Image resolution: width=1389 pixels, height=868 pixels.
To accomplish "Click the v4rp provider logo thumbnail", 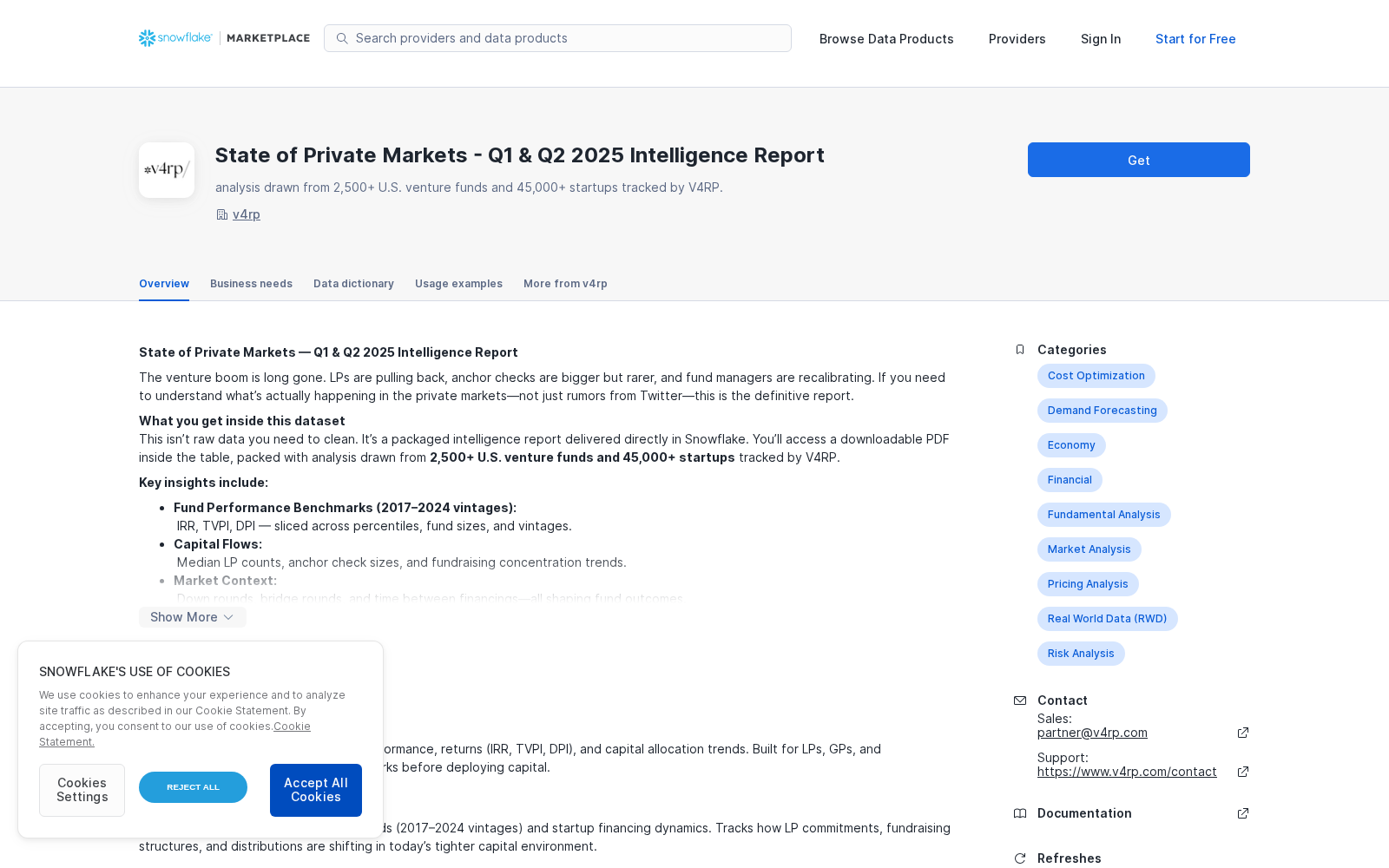I will 167,170.
